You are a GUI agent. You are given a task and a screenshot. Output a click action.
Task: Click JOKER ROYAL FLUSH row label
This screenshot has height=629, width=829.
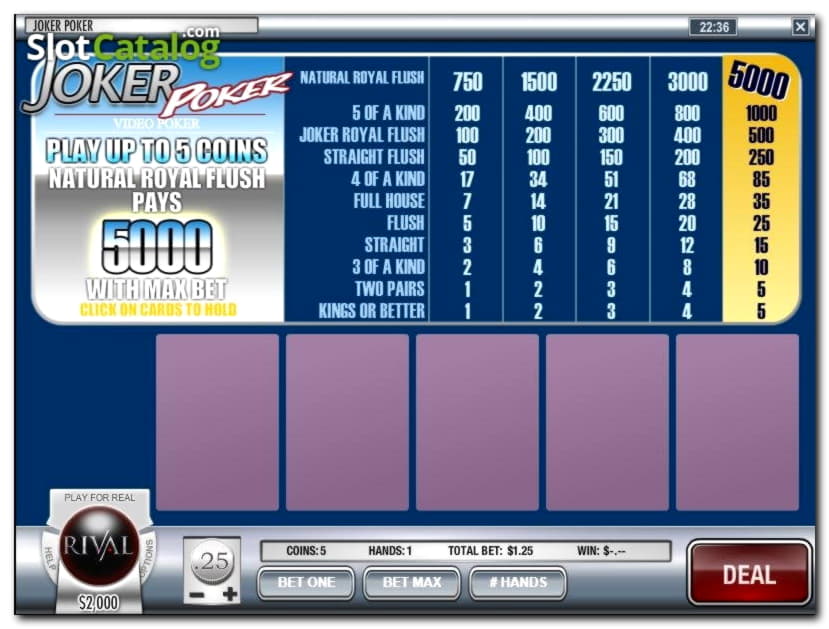362,135
